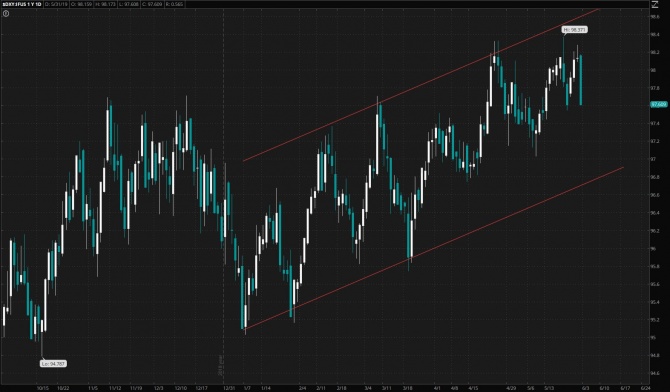Click the High value field in header
Image resolution: width=670 pixels, height=392 pixels.
(104, 4)
